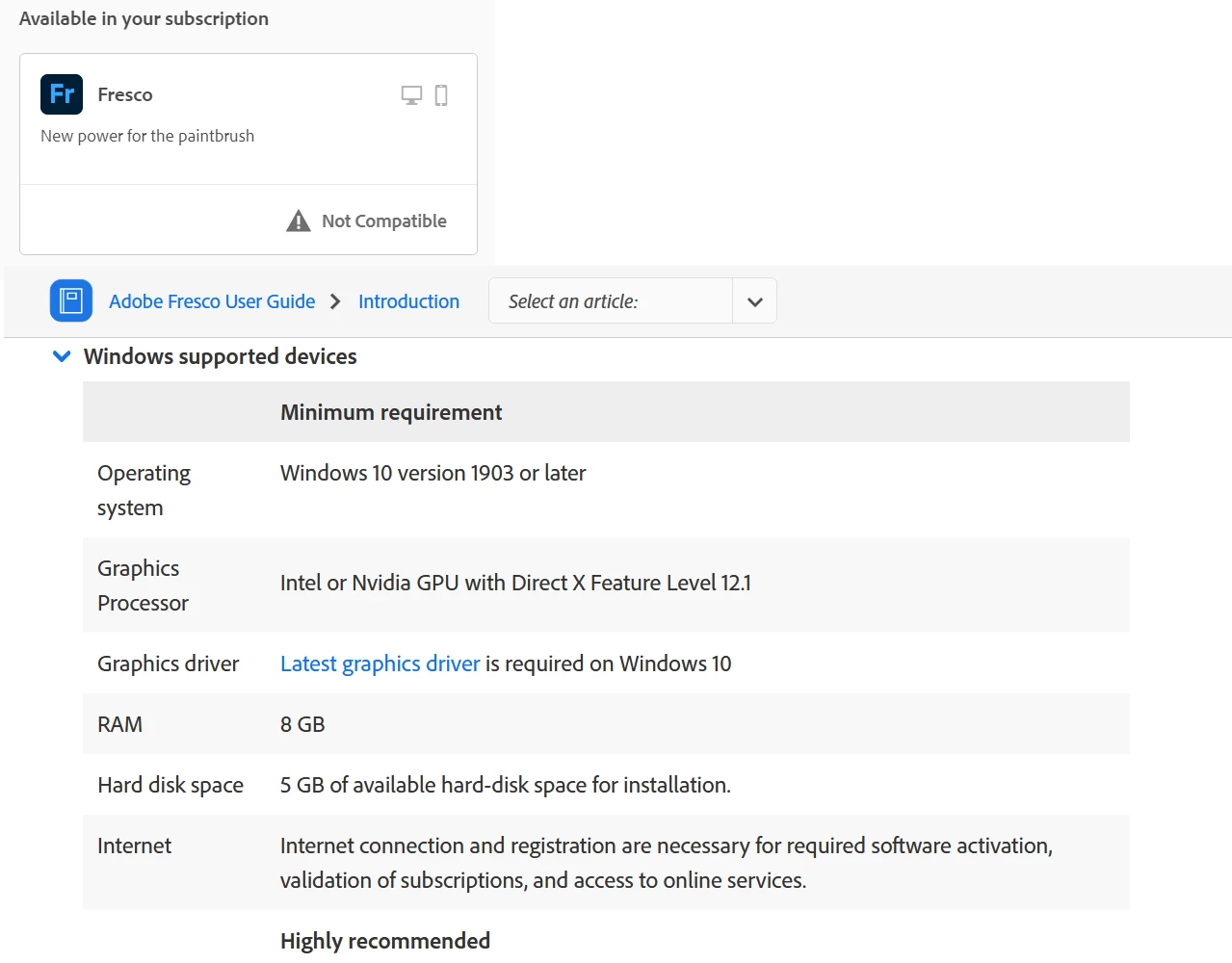
Task: Click the Minimum requirement column header
Action: point(391,412)
